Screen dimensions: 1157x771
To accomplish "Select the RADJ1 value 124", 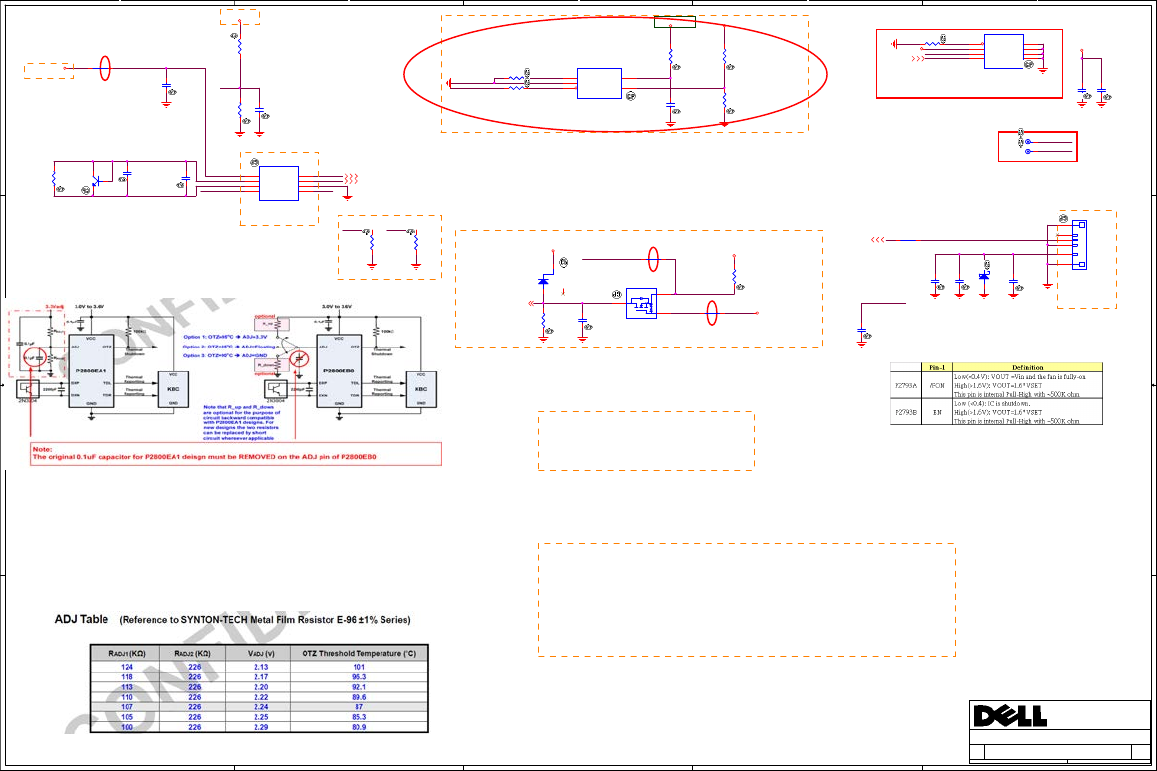I will tap(127, 667).
